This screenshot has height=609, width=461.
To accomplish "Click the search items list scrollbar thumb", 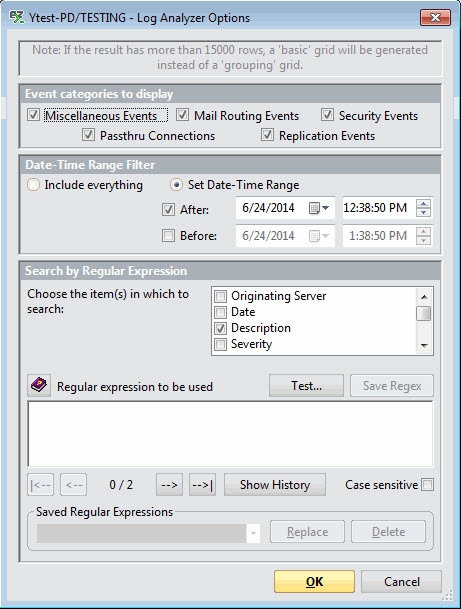I will (424, 313).
